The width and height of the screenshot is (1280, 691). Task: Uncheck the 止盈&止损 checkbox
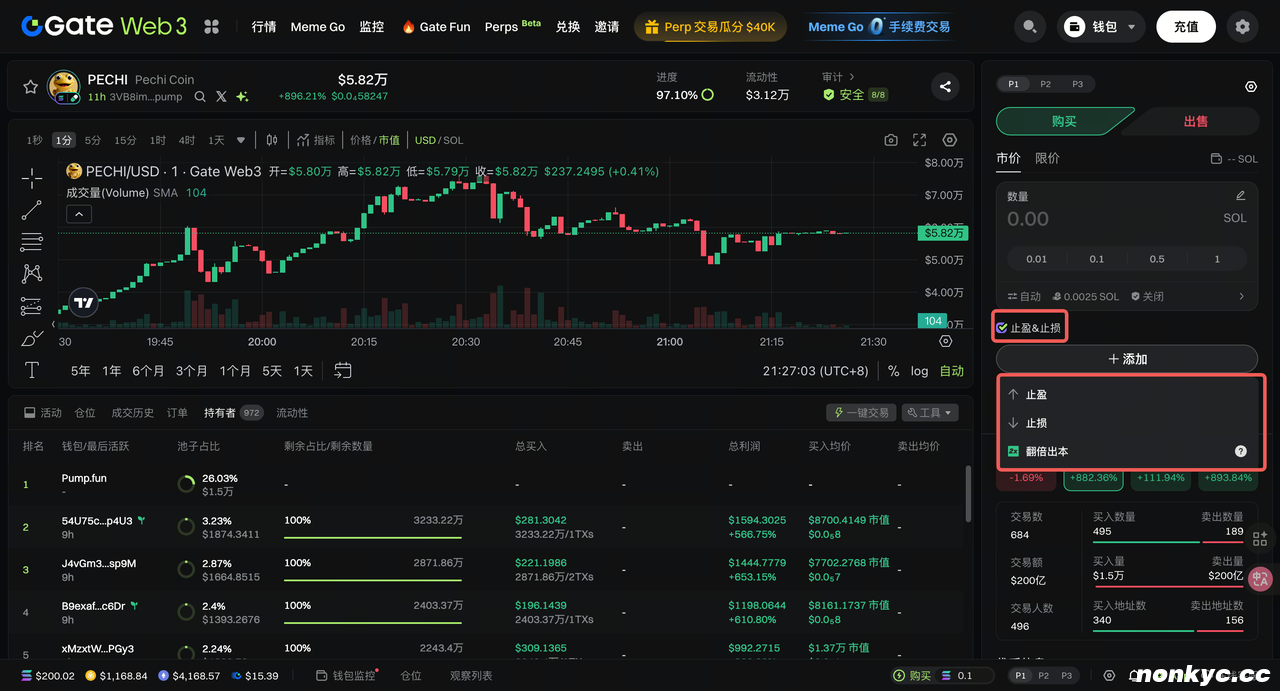click(x=1002, y=328)
